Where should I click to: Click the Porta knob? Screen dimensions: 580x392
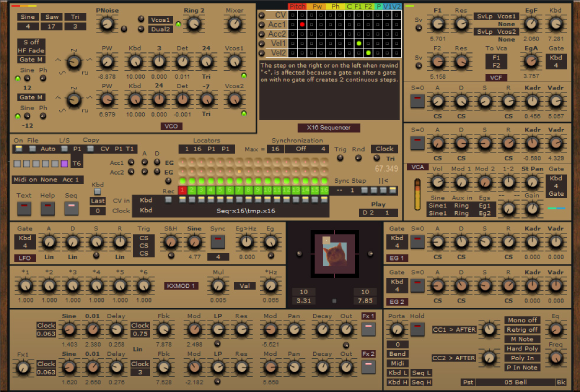397,329
